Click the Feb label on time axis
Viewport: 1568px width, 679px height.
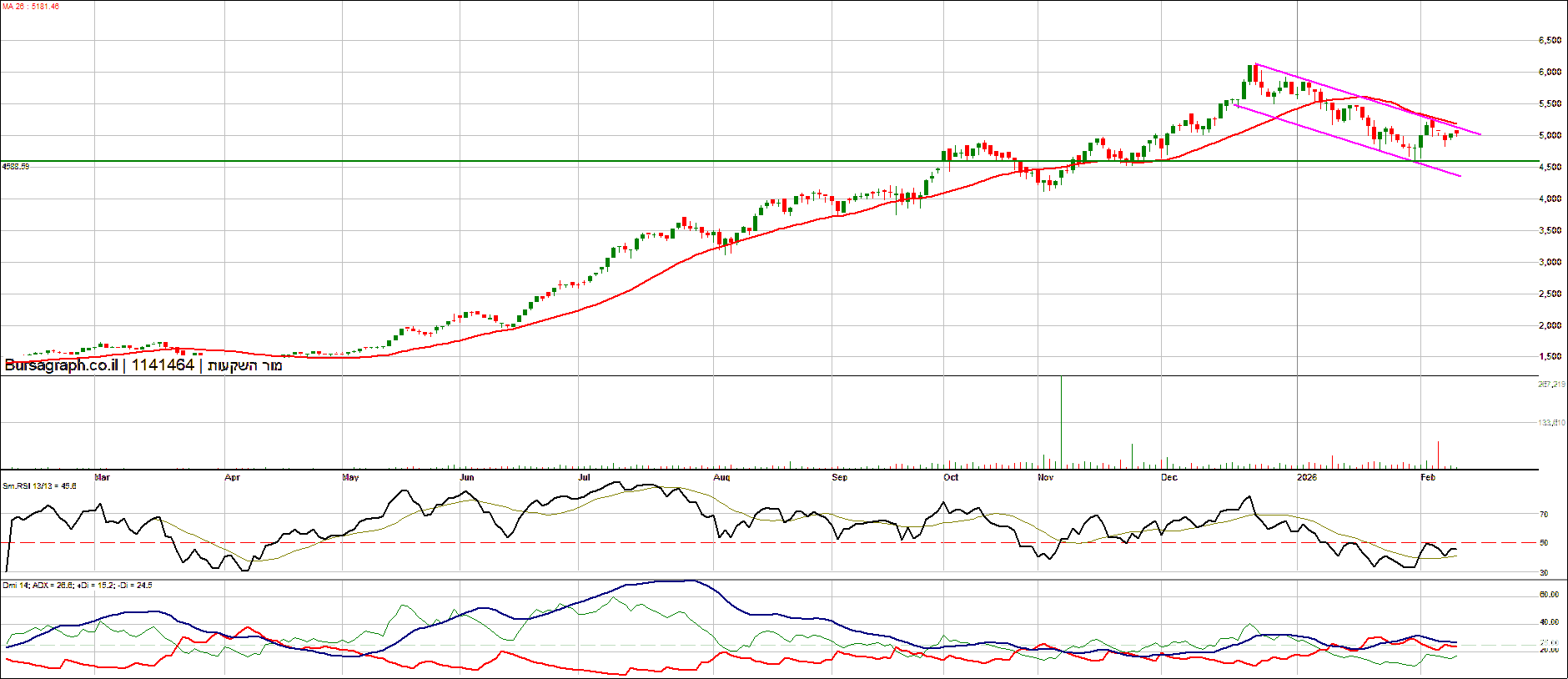pyautogui.click(x=1428, y=477)
